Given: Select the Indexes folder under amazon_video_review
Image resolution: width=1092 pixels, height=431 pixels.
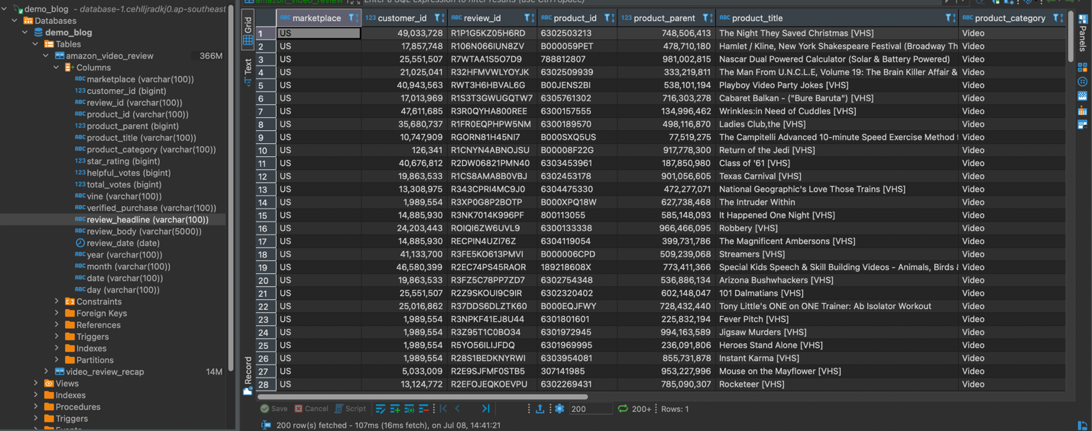Looking at the screenshot, I should coord(86,348).
